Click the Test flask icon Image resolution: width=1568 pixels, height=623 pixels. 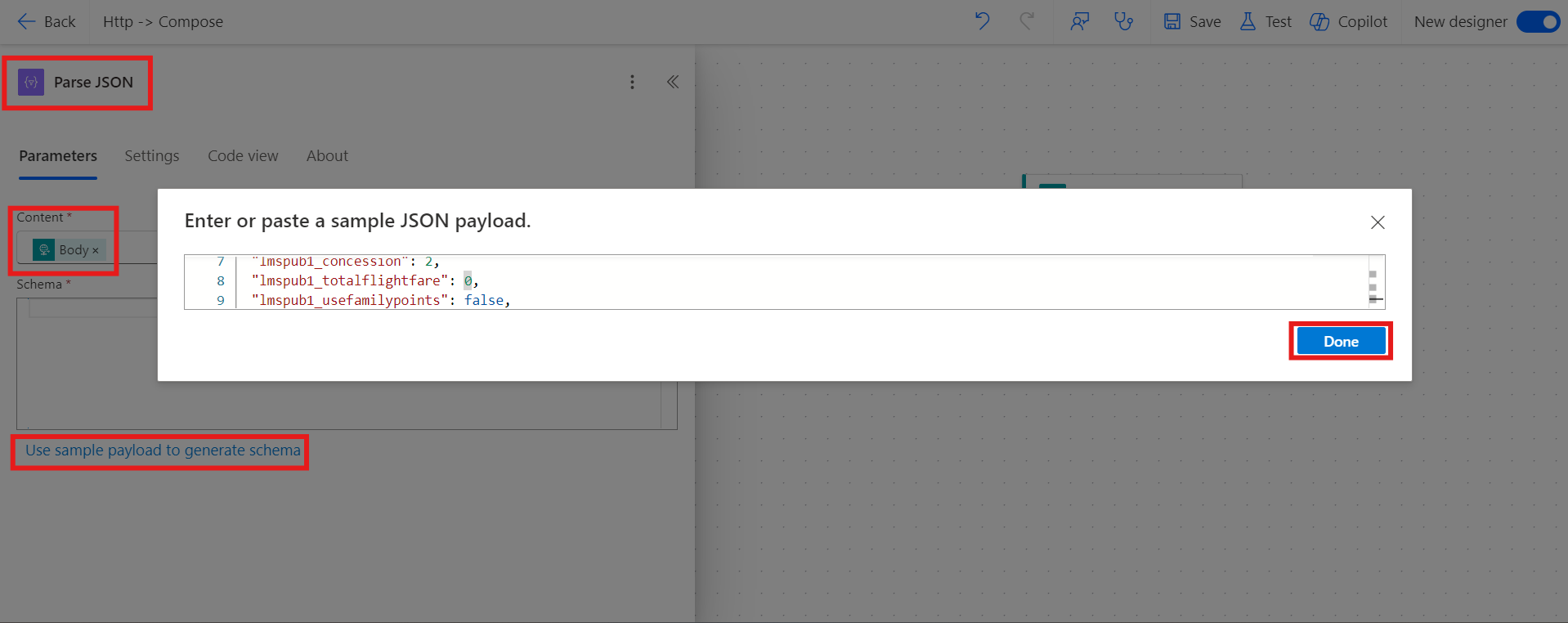[1248, 21]
